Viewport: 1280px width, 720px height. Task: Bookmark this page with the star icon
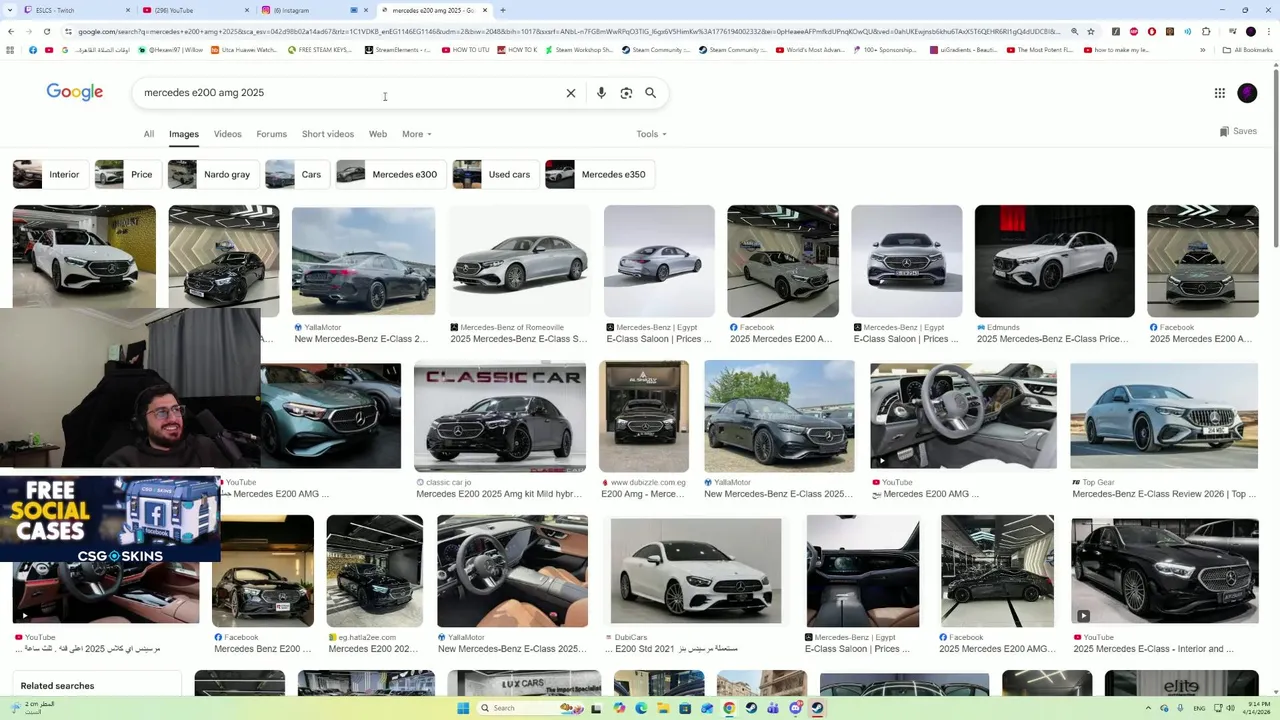pyautogui.click(x=1091, y=31)
